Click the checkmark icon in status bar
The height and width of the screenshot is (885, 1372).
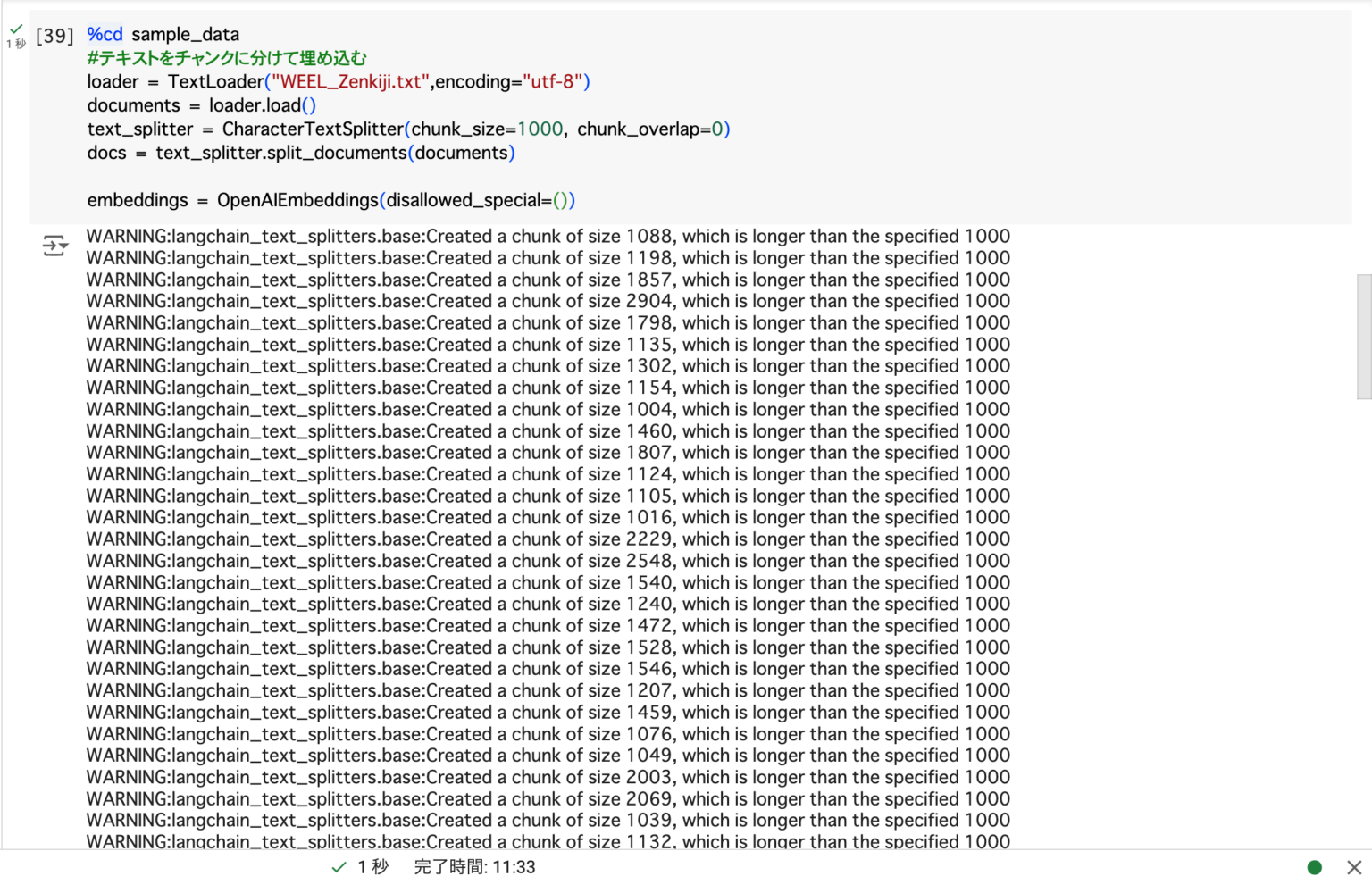pos(339,867)
